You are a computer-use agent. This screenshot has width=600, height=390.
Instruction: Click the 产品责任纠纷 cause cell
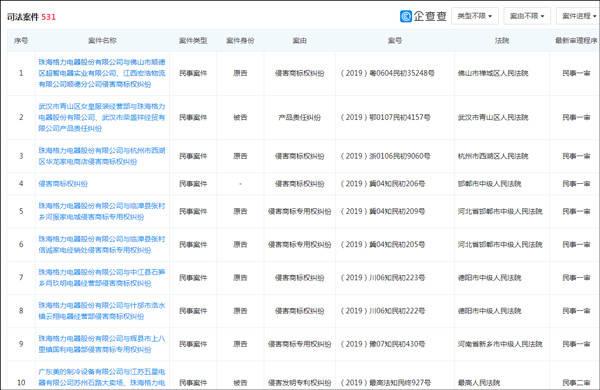(299, 117)
